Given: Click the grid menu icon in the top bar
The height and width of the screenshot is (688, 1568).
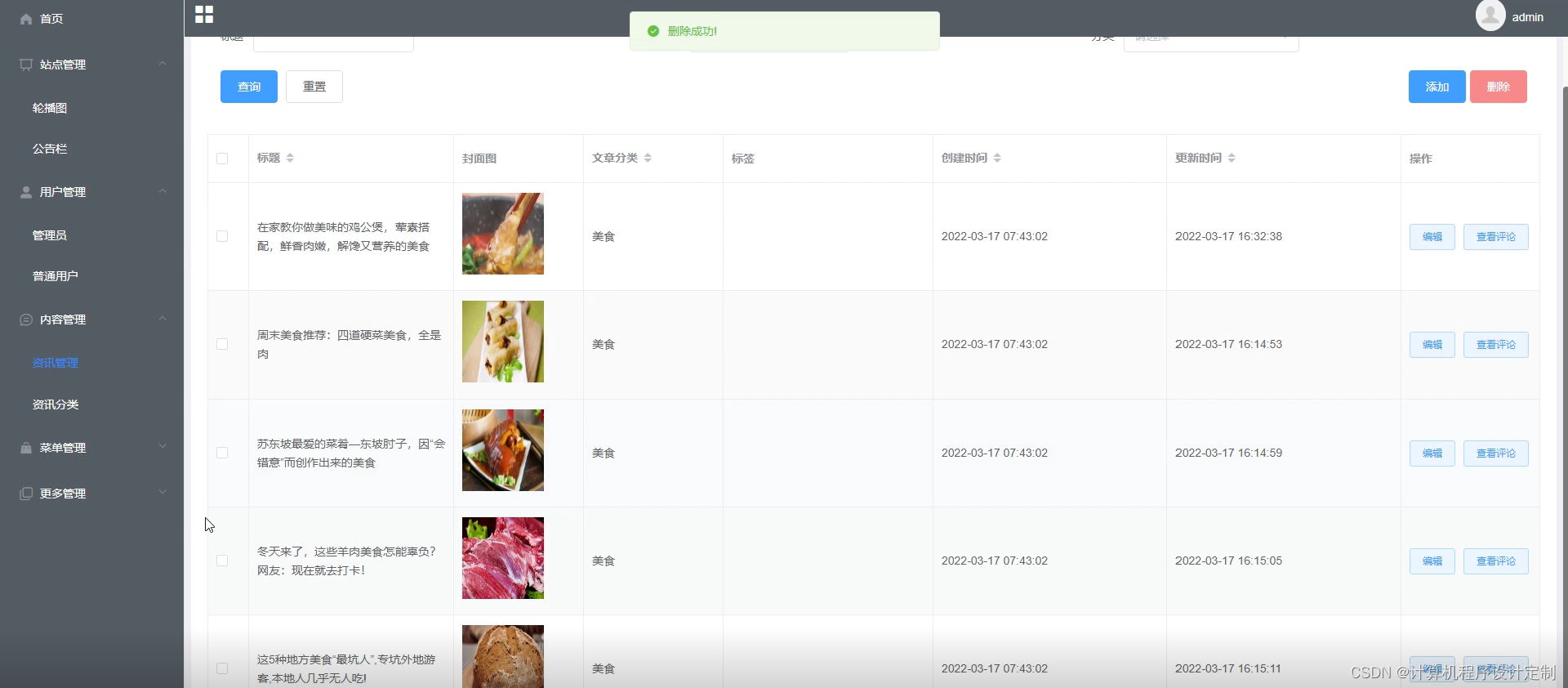Looking at the screenshot, I should click(x=204, y=14).
